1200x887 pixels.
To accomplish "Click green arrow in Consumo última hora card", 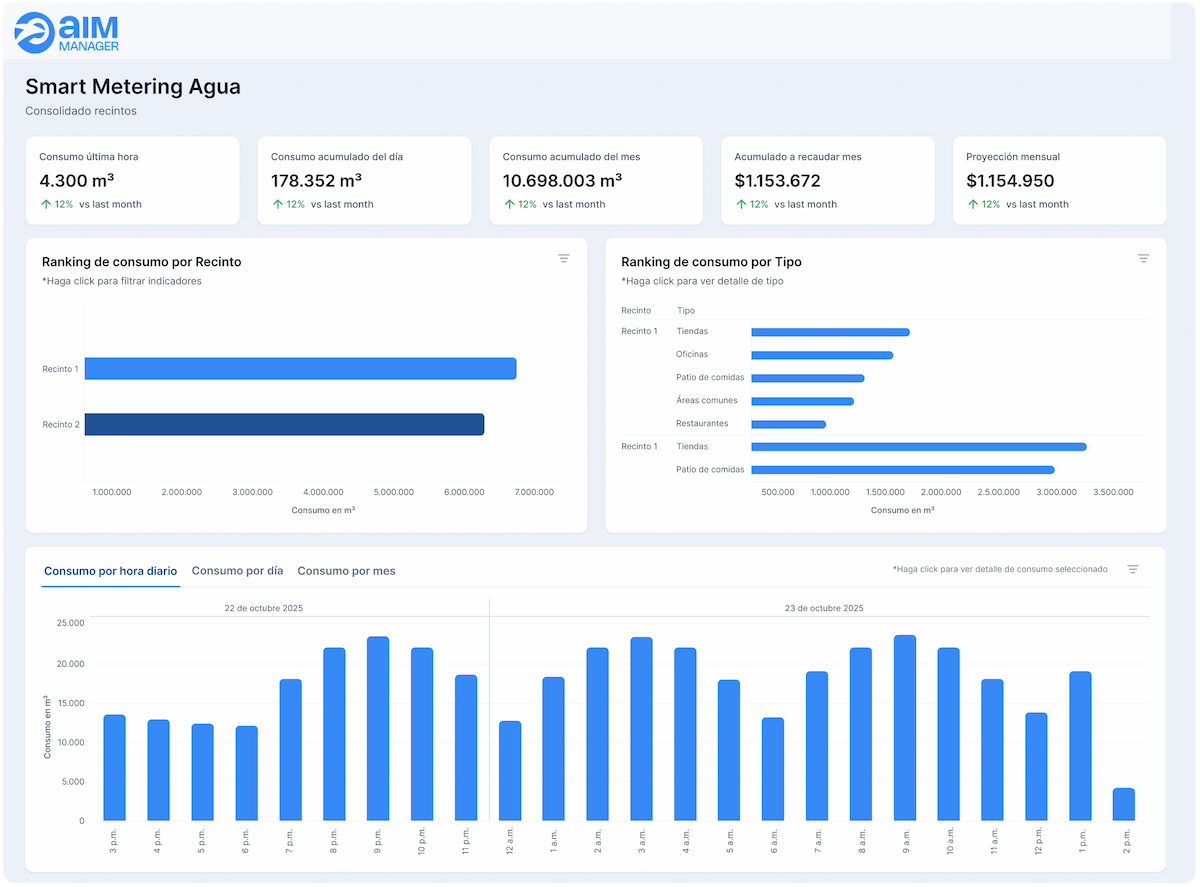I will [x=46, y=204].
